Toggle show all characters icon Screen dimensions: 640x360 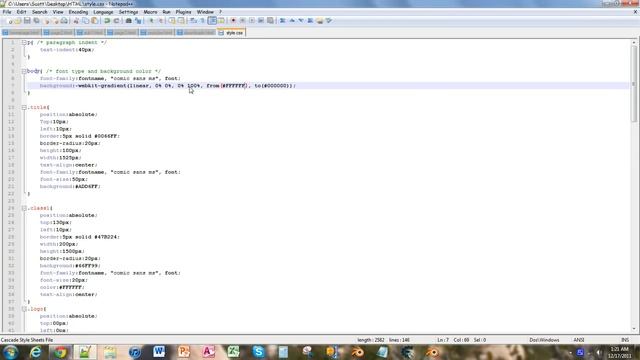pos(202,20)
